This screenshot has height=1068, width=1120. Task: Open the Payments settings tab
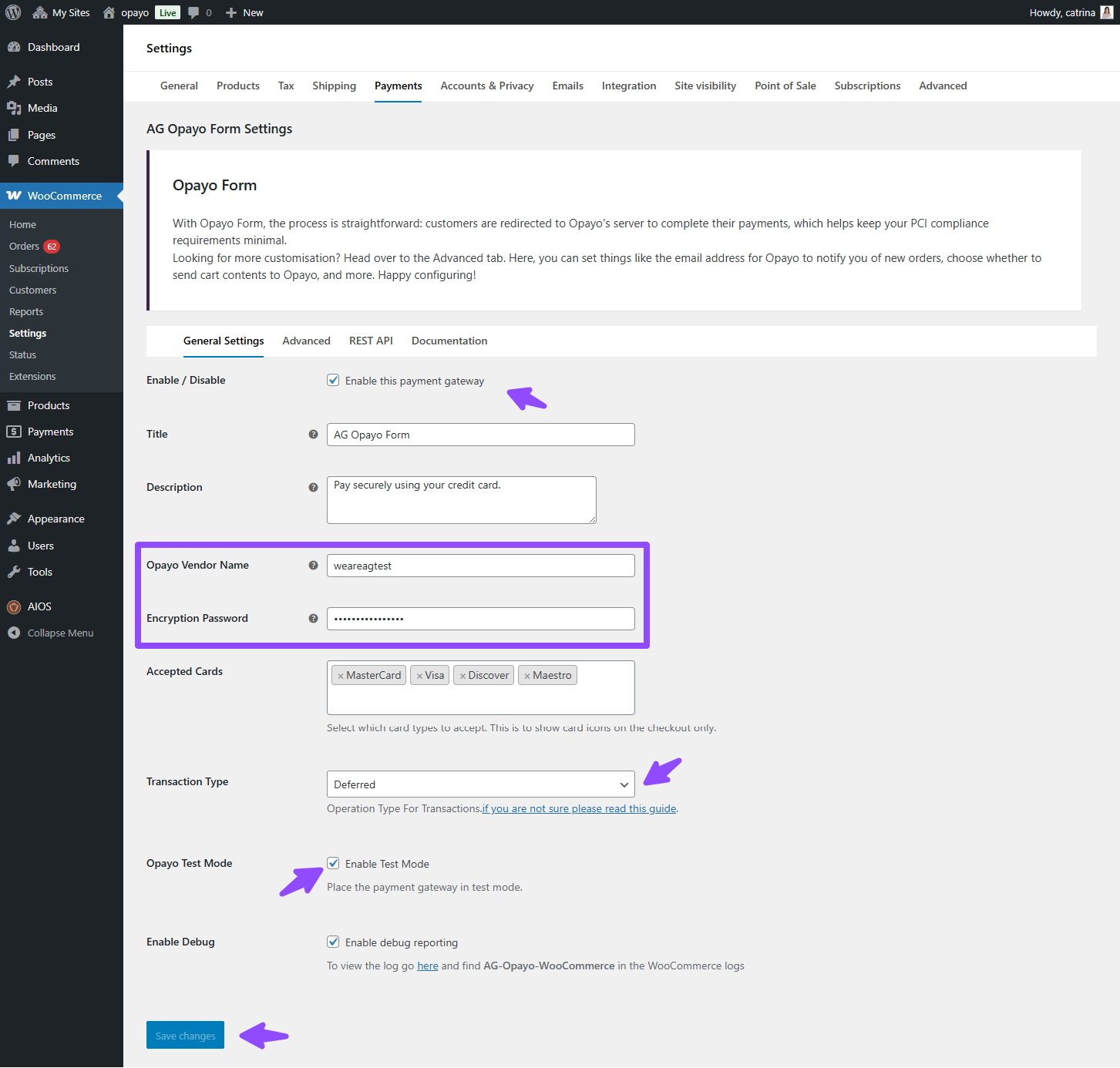pos(398,86)
